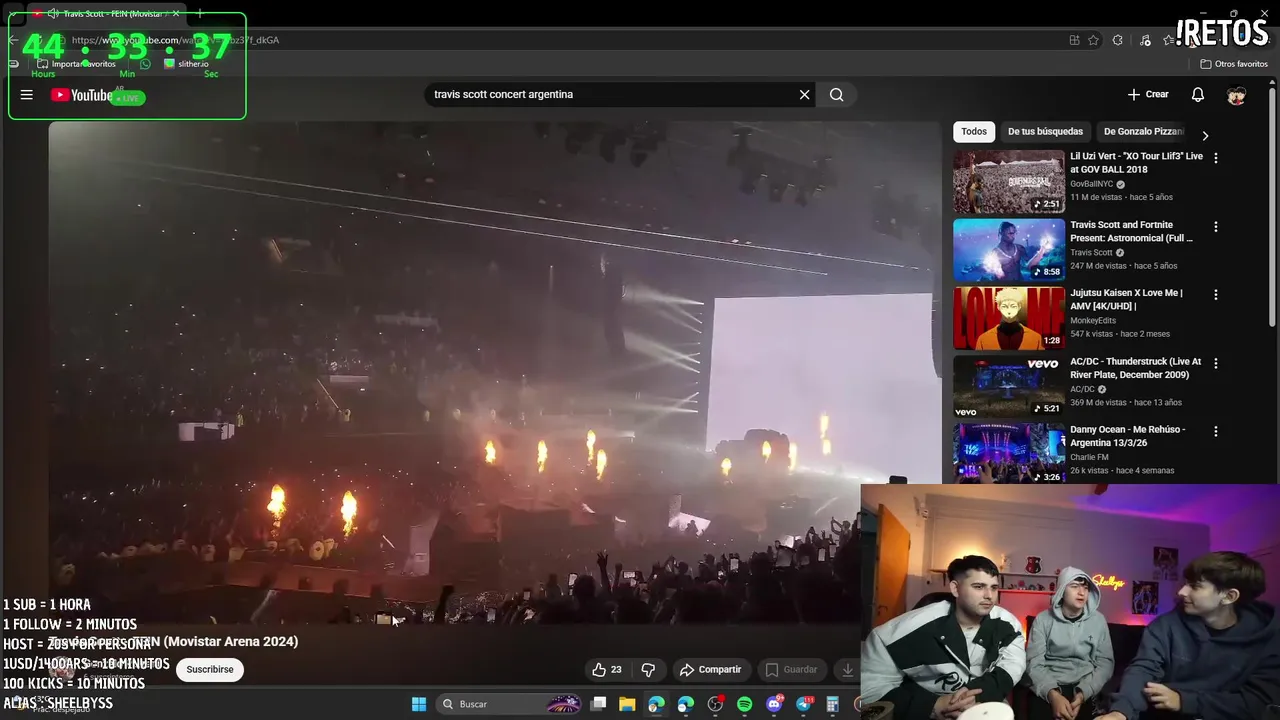The width and height of the screenshot is (1280, 720).
Task: Add page to favorites star icon
Action: (x=1094, y=40)
